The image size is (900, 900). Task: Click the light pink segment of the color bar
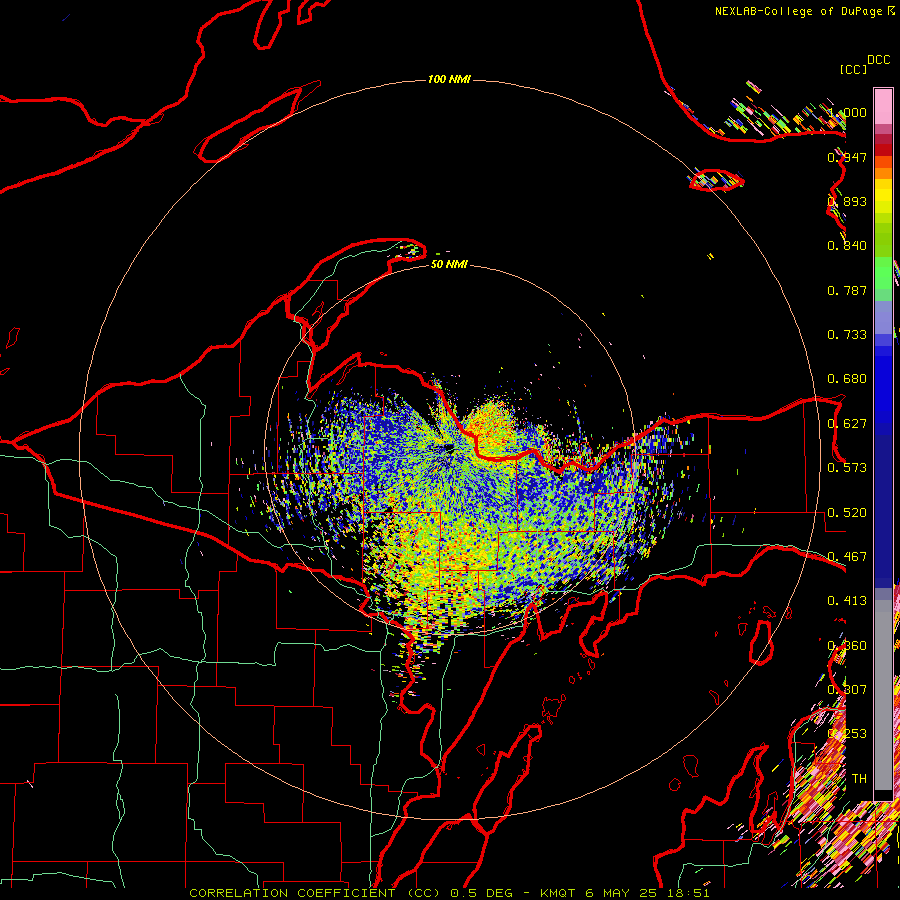click(x=883, y=106)
